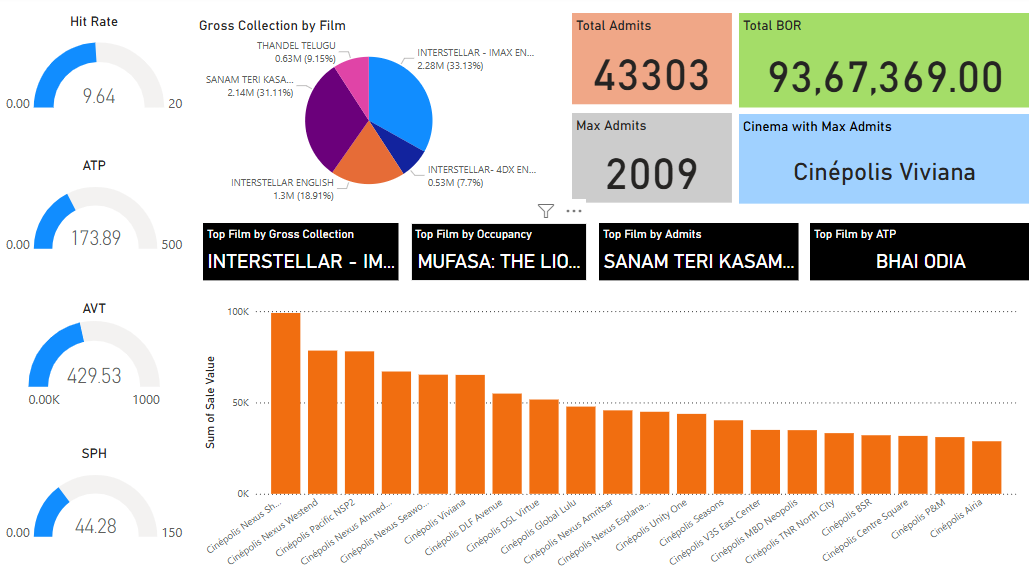Select the Cinépolis Viviana bar
The height and width of the screenshot is (570, 1029).
coord(470,434)
